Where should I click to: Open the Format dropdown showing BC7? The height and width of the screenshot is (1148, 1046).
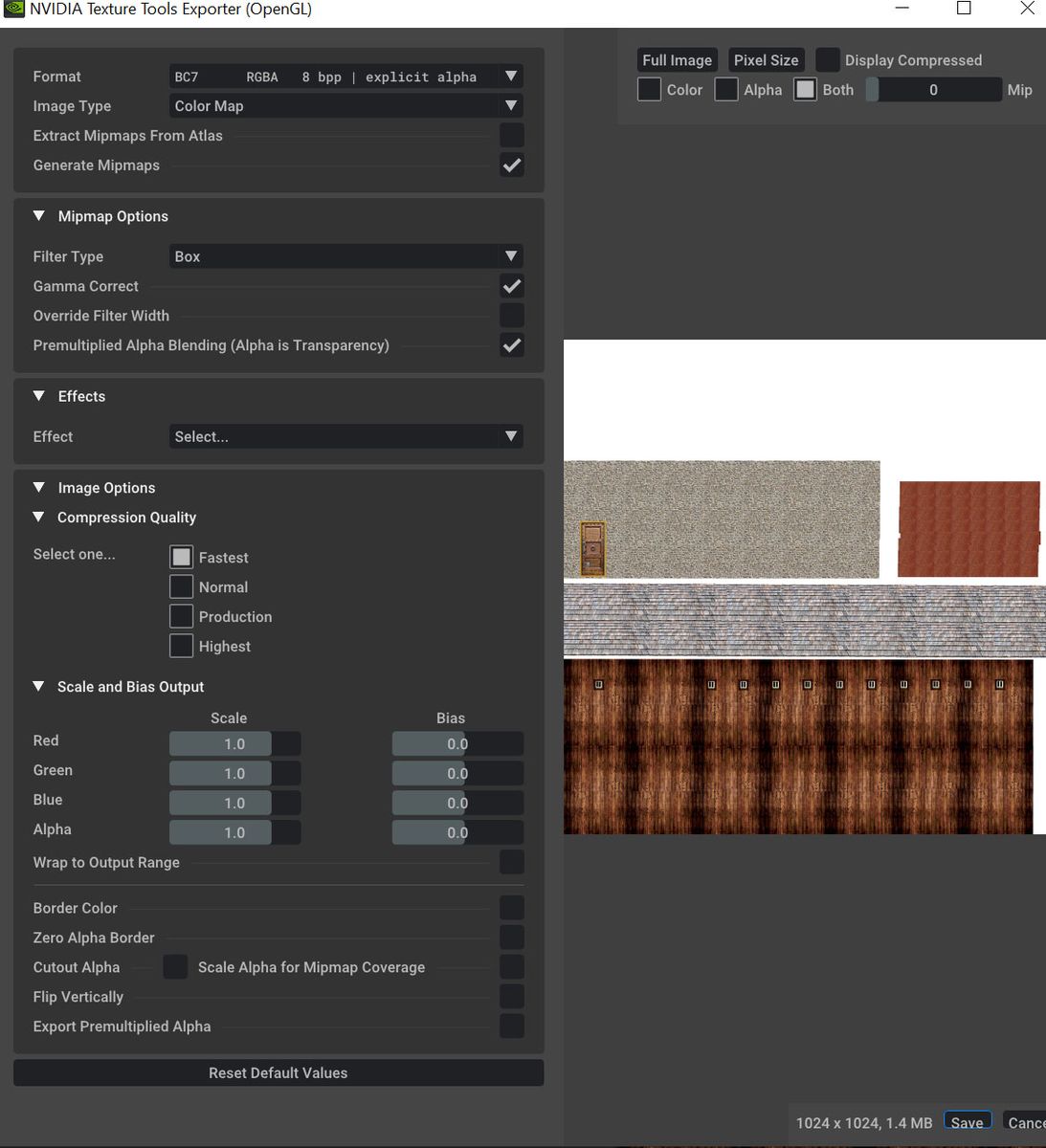[x=345, y=77]
